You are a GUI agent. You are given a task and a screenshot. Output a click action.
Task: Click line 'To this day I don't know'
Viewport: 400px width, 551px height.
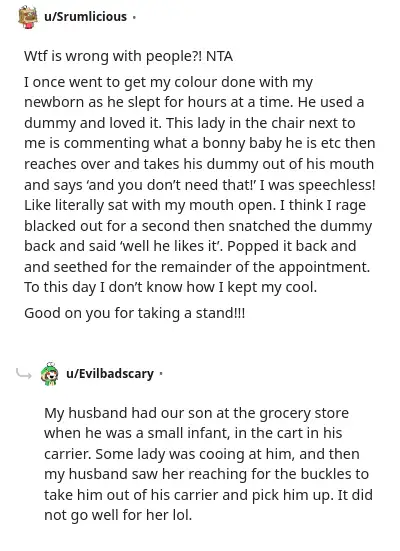[x=170, y=287]
